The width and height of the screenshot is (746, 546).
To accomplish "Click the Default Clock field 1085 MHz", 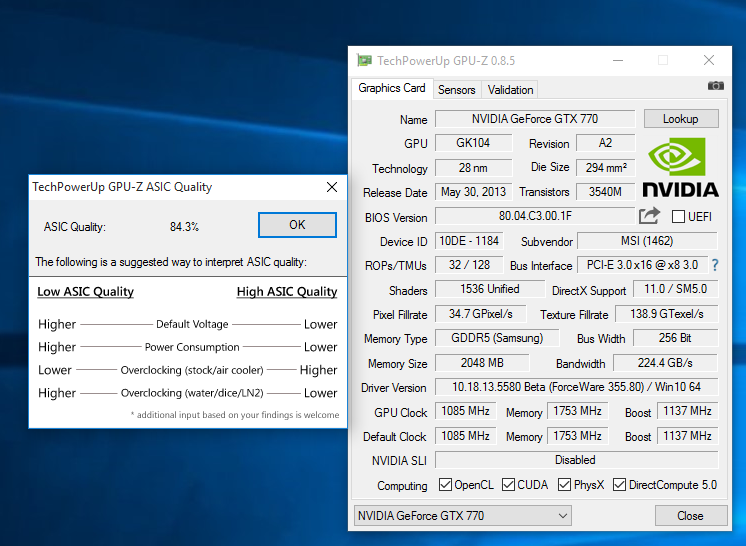I will [465, 436].
